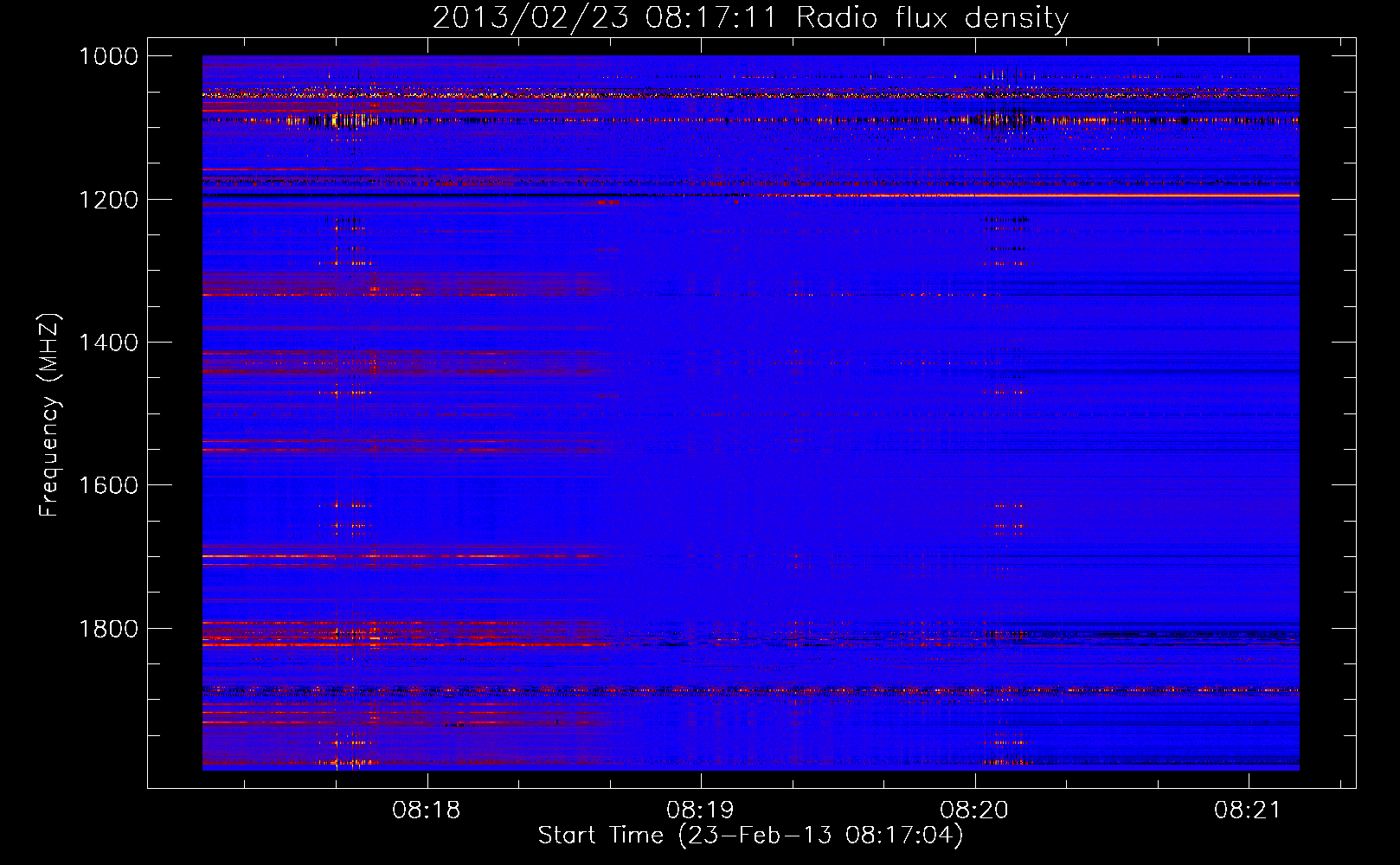Click the 08:19 time tick label
This screenshot has width=1400, height=865.
click(x=700, y=810)
